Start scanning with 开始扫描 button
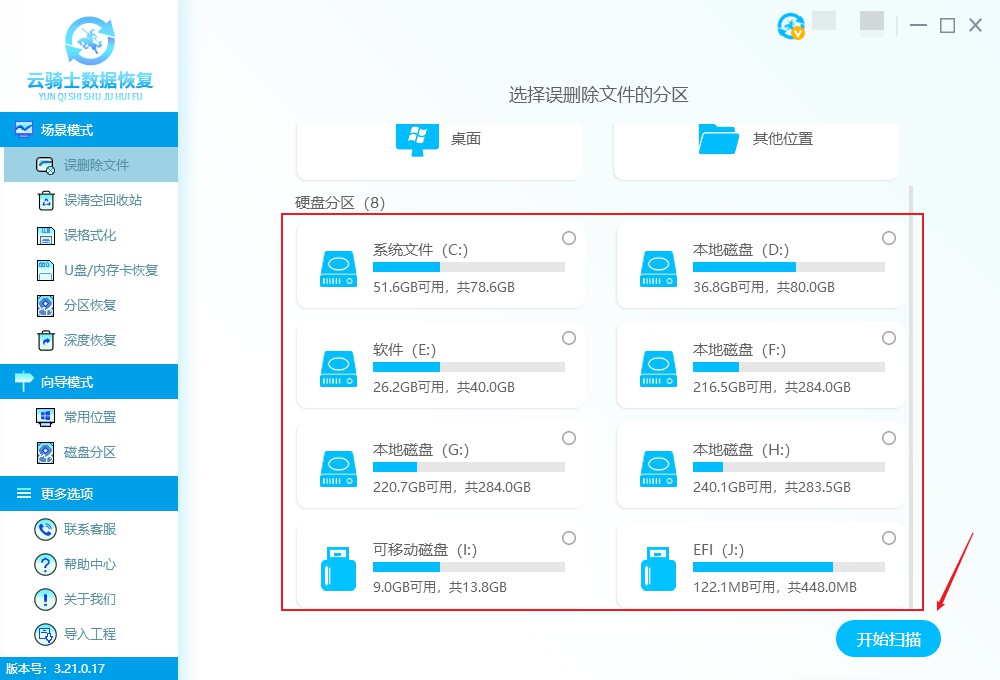This screenshot has height=680, width=1000. click(x=888, y=639)
